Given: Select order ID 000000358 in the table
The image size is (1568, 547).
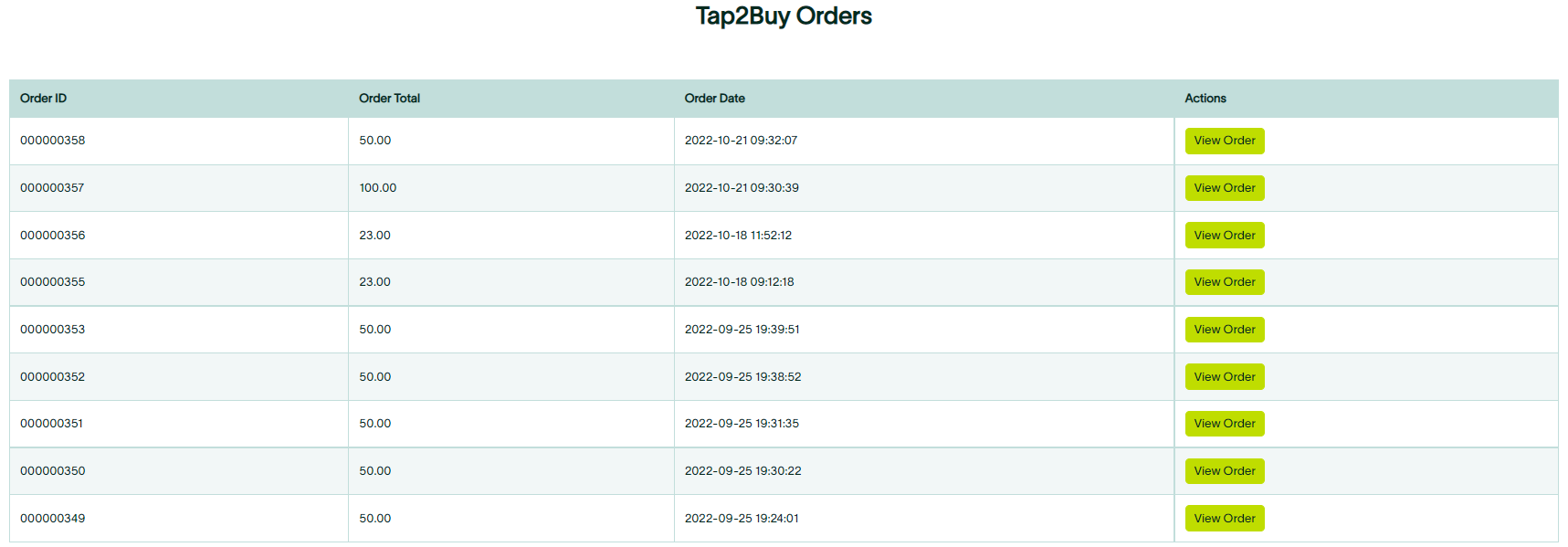Looking at the screenshot, I should click(x=52, y=141).
